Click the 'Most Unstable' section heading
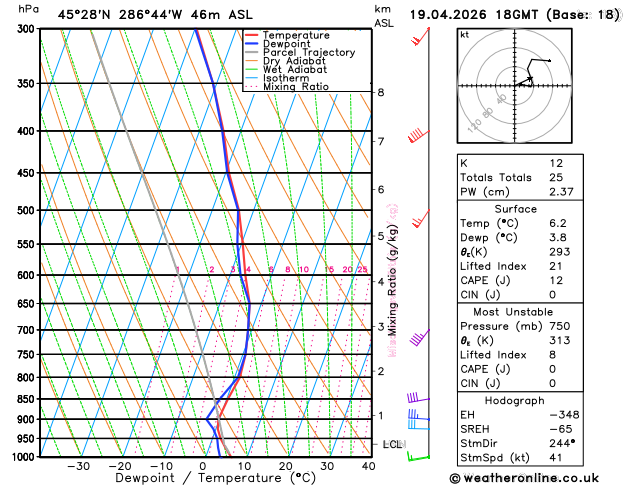Image resolution: width=629 pixels, height=486 pixels. [x=513, y=312]
